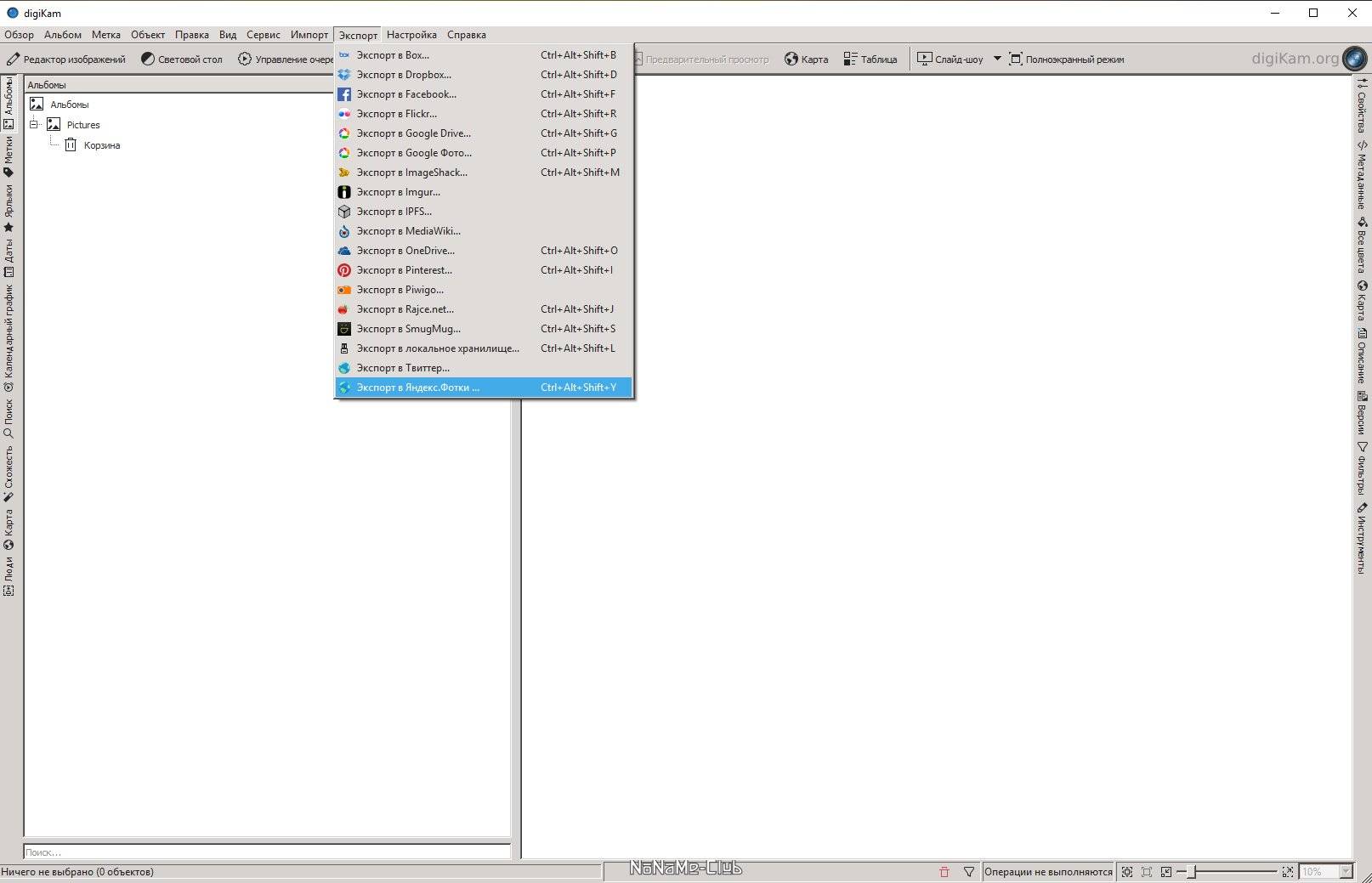Select Экспорт в Яндекс.Фотки menu entry
Image resolution: width=1372 pixels, height=883 pixels.
click(484, 388)
